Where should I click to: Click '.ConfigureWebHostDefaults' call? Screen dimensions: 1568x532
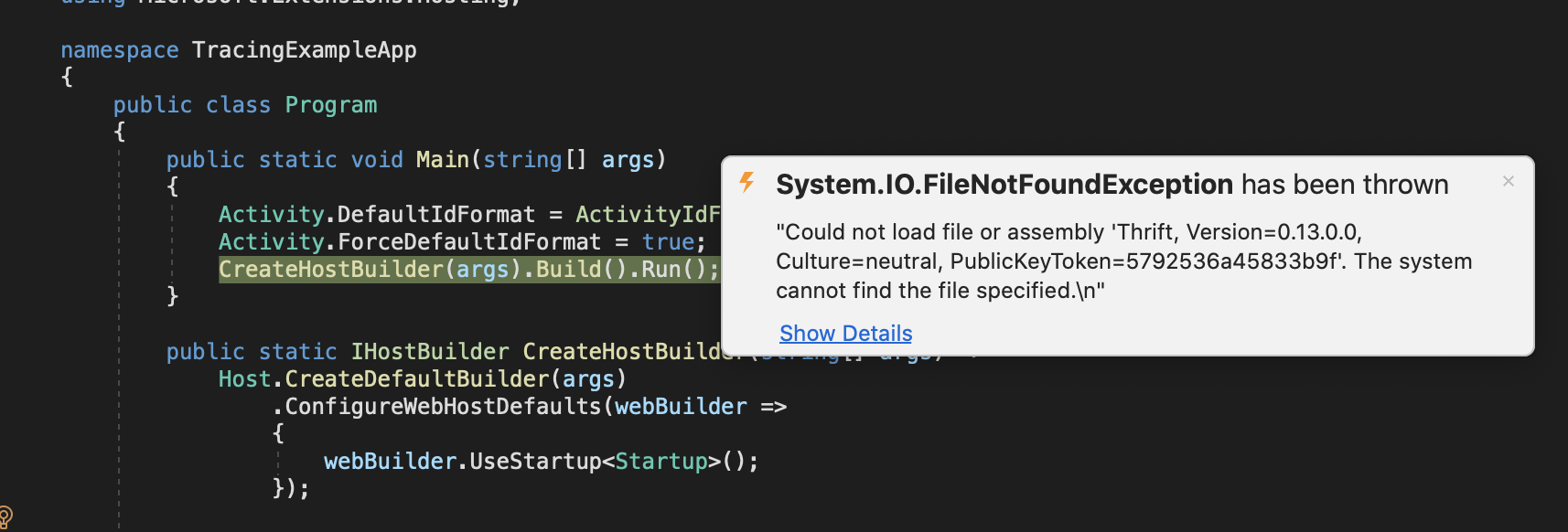tap(529, 407)
